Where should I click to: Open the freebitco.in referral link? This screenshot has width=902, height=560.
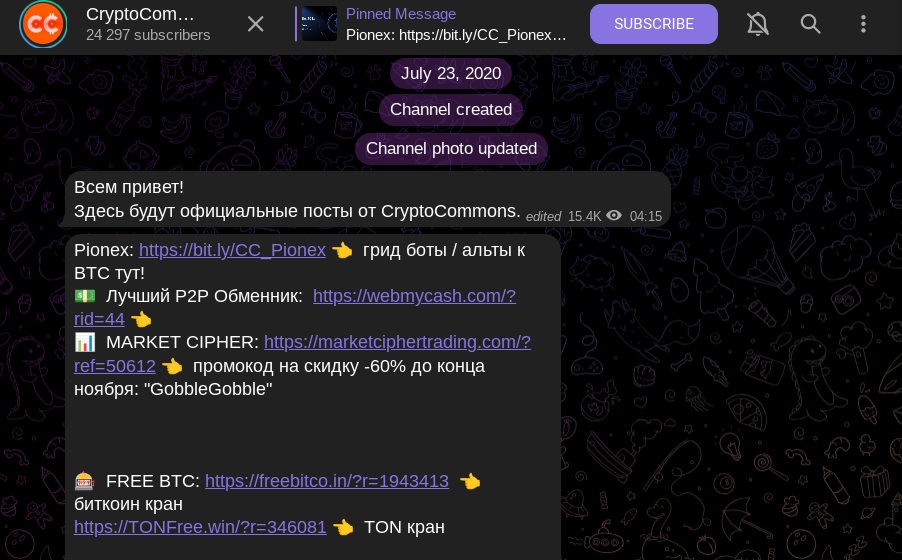tap(327, 481)
